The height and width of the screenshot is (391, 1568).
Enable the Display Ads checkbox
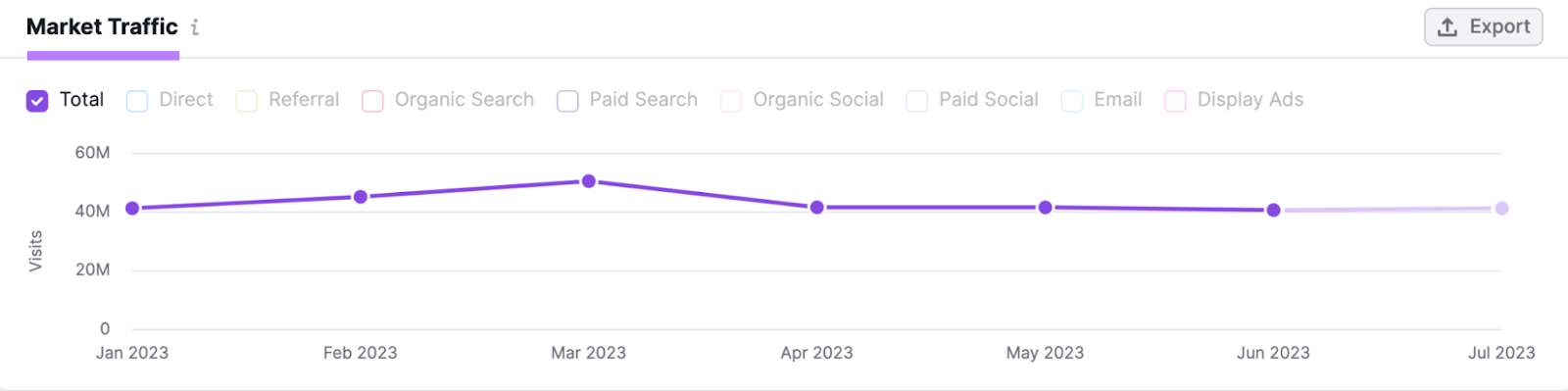coord(1175,100)
